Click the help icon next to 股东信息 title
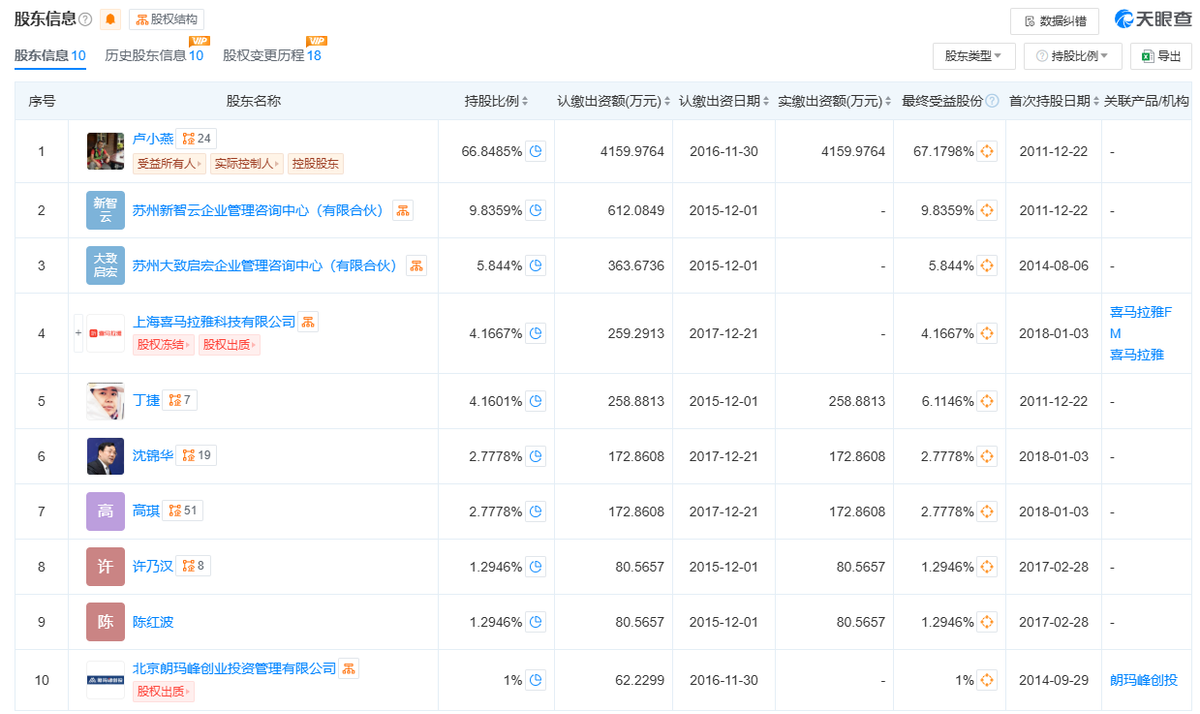1200x714 pixels. click(86, 19)
